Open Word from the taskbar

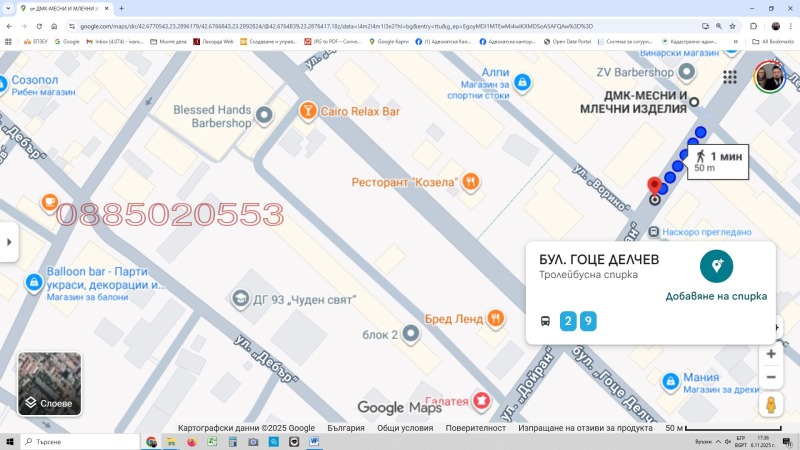(314, 442)
